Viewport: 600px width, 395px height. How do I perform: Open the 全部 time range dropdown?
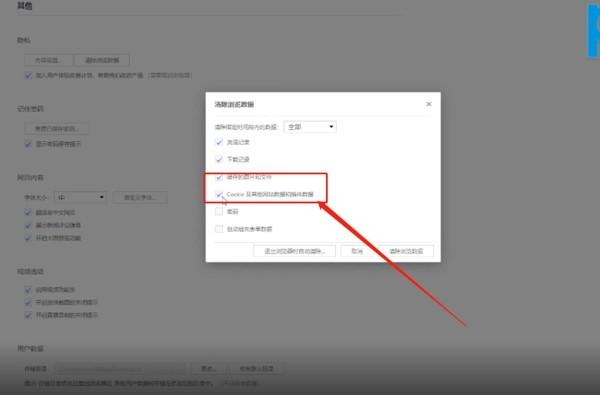pos(310,127)
